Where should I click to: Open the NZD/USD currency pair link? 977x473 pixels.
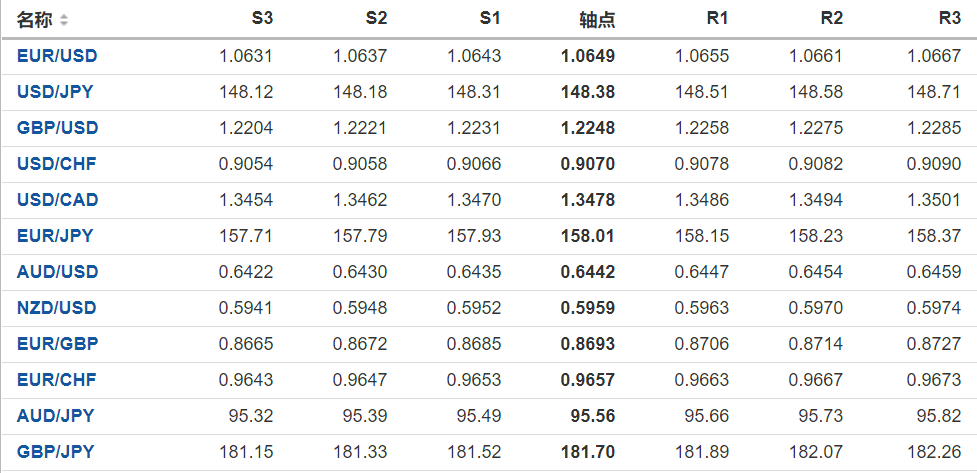coord(57,308)
